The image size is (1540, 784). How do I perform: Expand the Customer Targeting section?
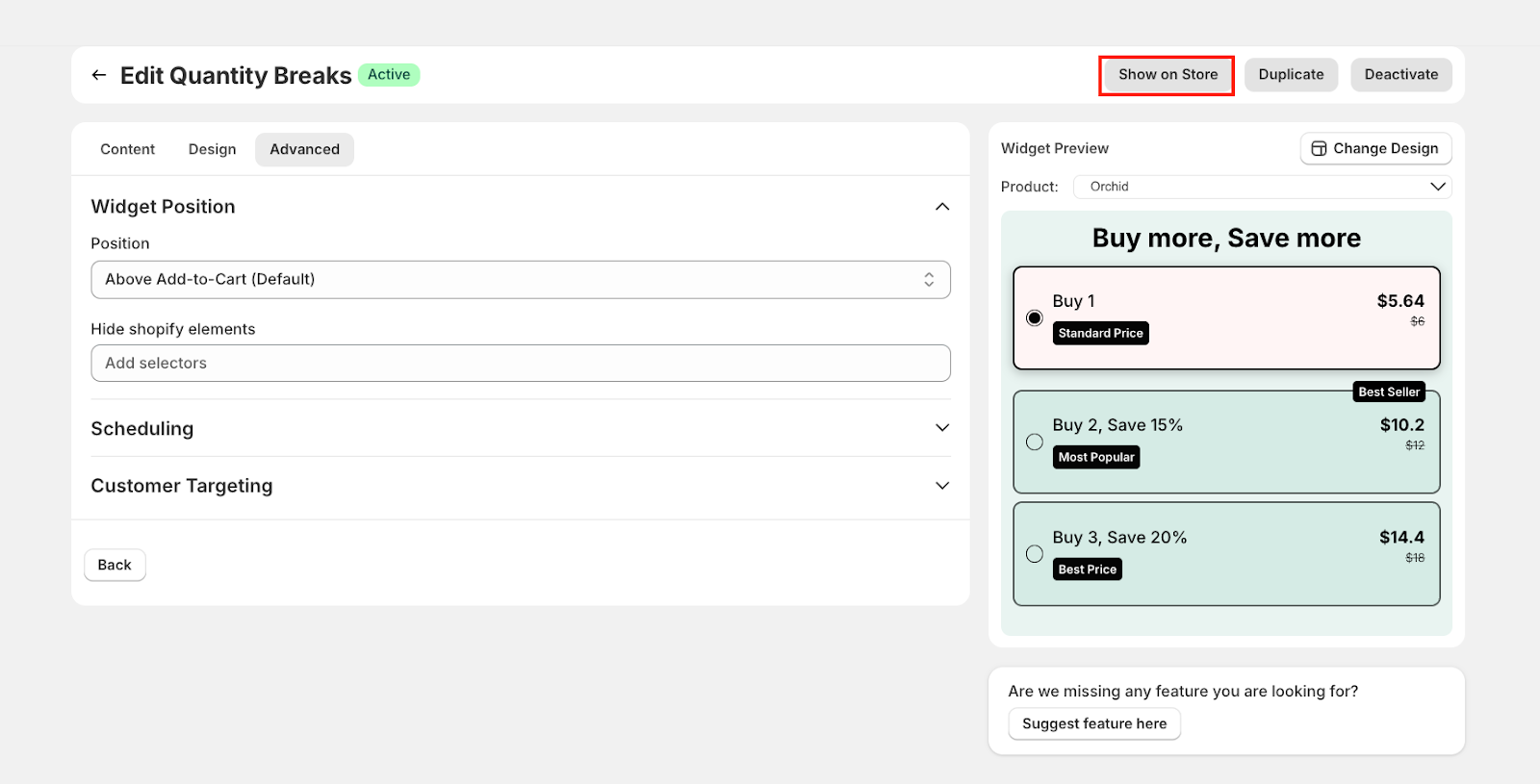click(942, 486)
